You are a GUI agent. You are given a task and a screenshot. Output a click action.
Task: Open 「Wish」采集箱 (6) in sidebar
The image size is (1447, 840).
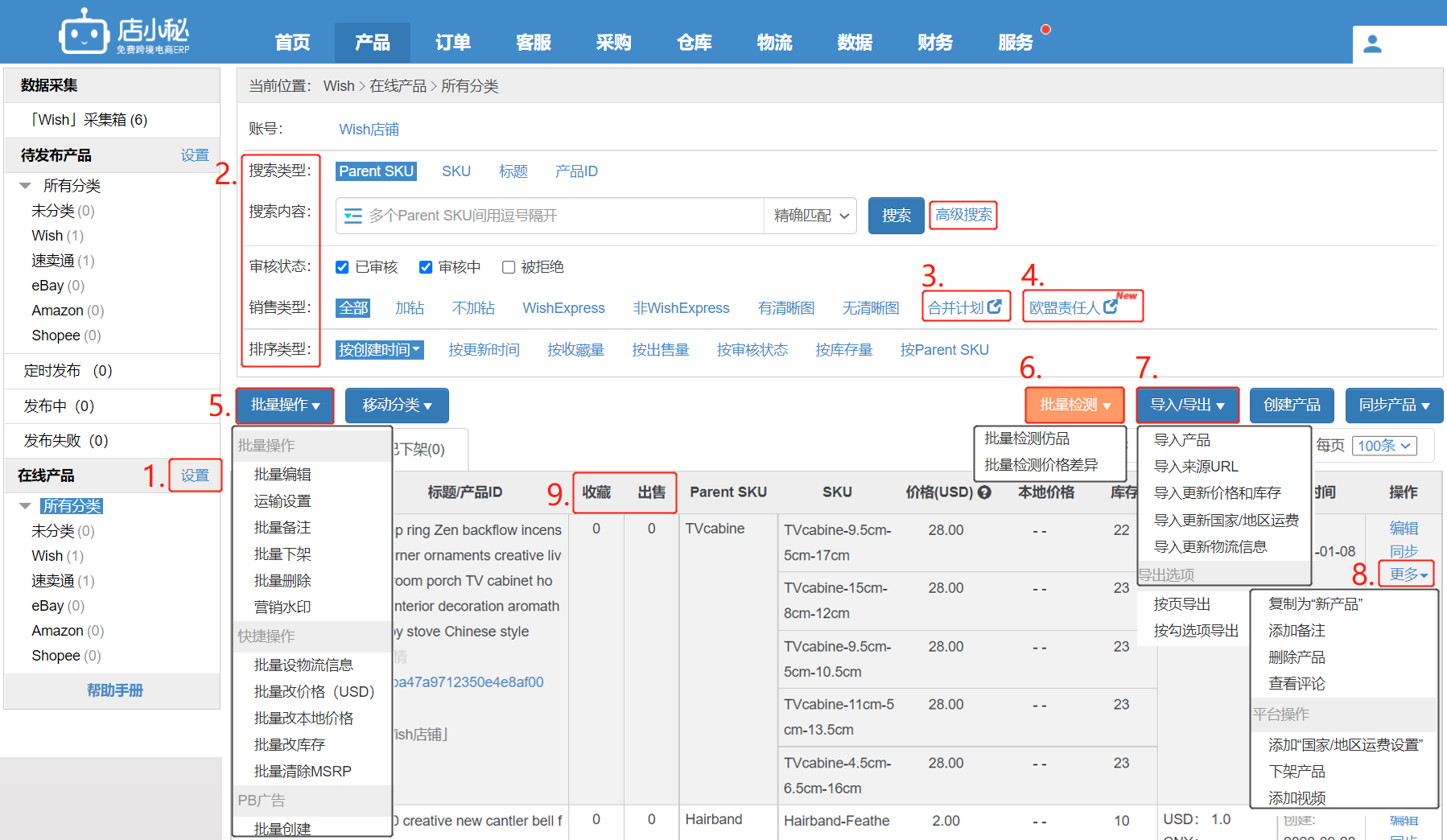(89, 120)
